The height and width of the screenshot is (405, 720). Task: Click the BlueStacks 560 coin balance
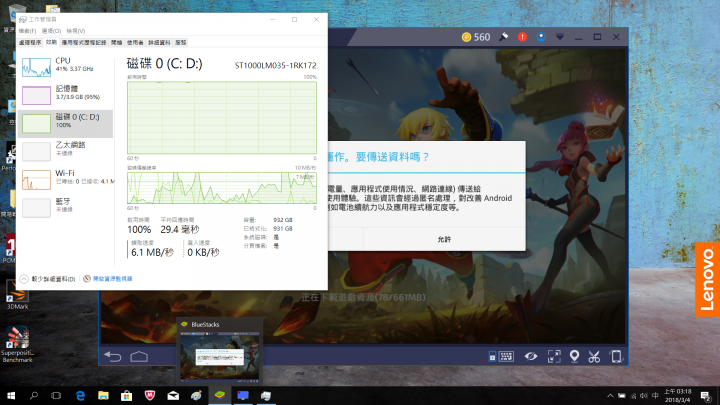click(476, 37)
